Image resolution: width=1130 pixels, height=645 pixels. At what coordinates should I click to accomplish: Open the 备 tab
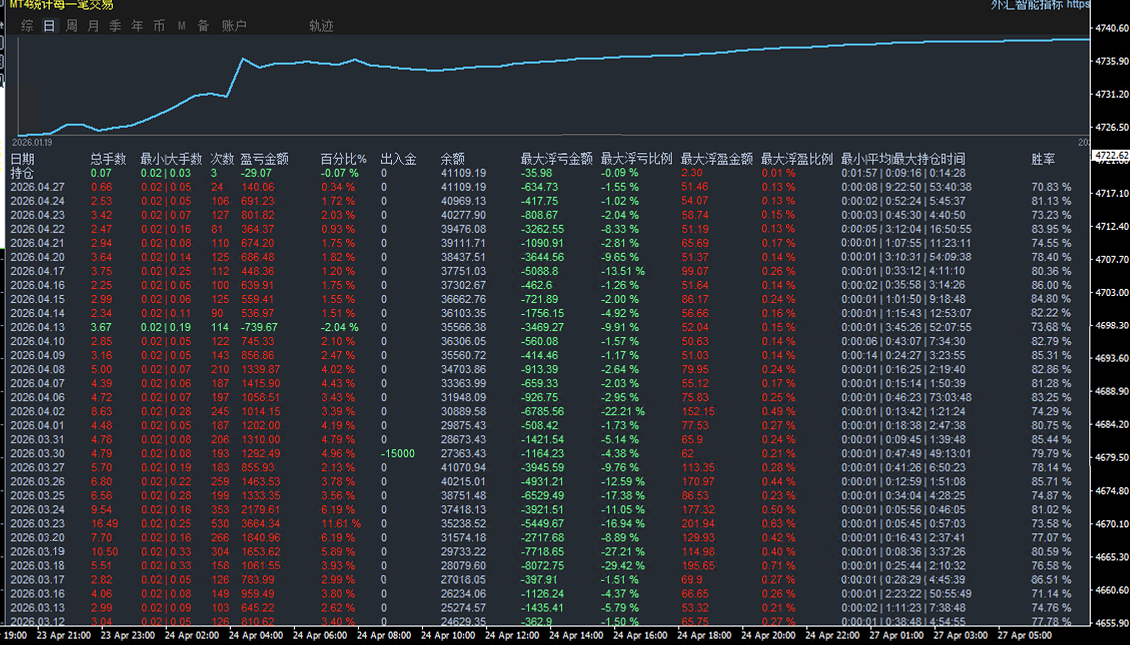(203, 26)
